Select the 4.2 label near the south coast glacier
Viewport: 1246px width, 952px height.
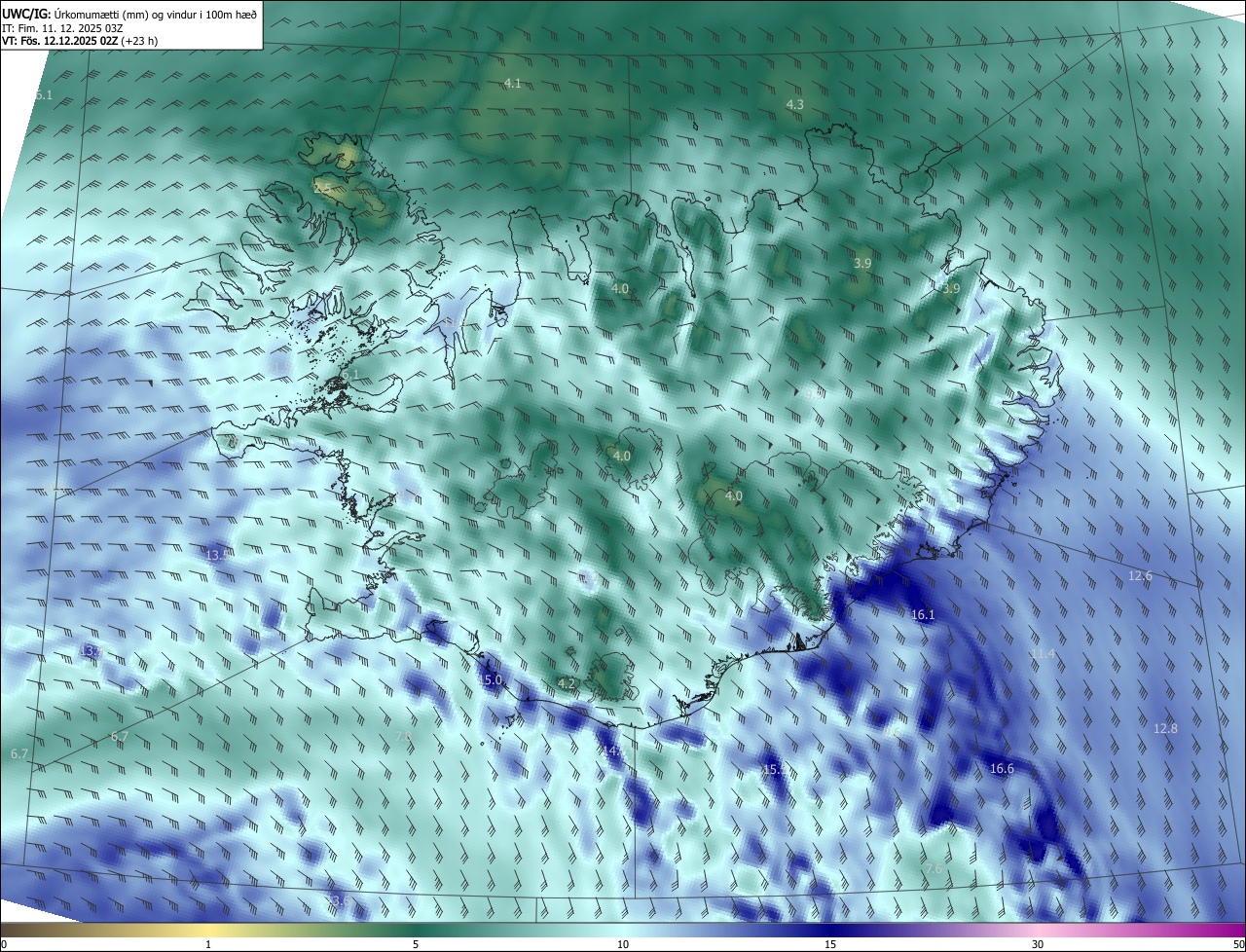click(x=567, y=684)
